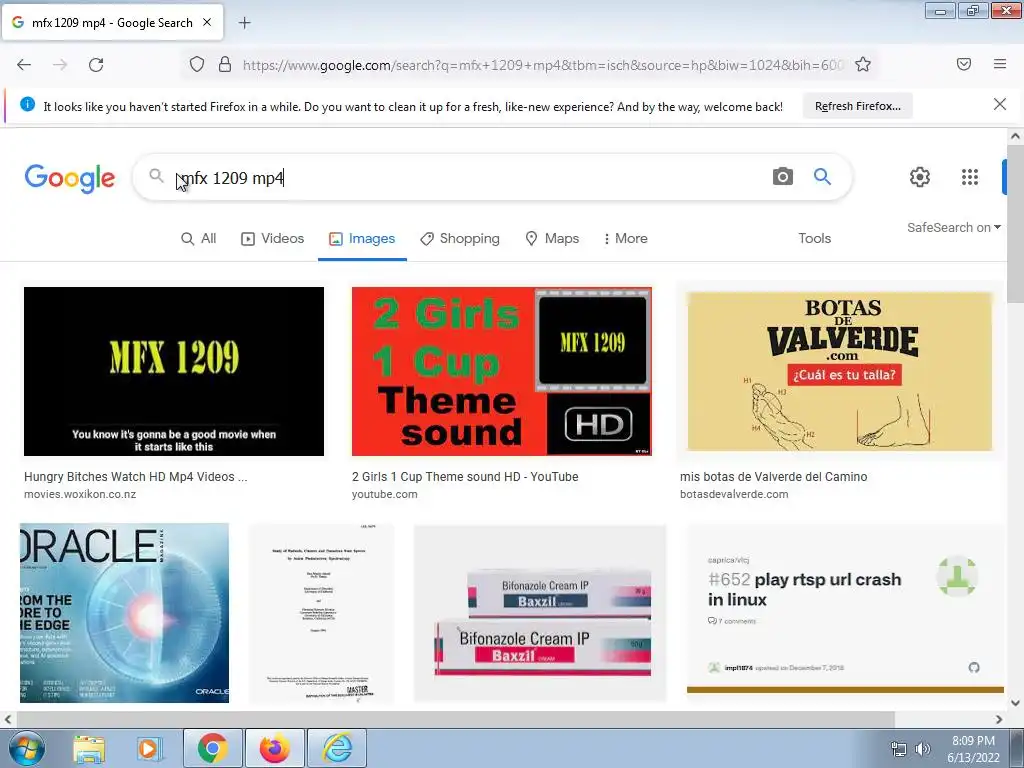Select the Images results tab
Screen dimensions: 1024x768
(x=362, y=238)
